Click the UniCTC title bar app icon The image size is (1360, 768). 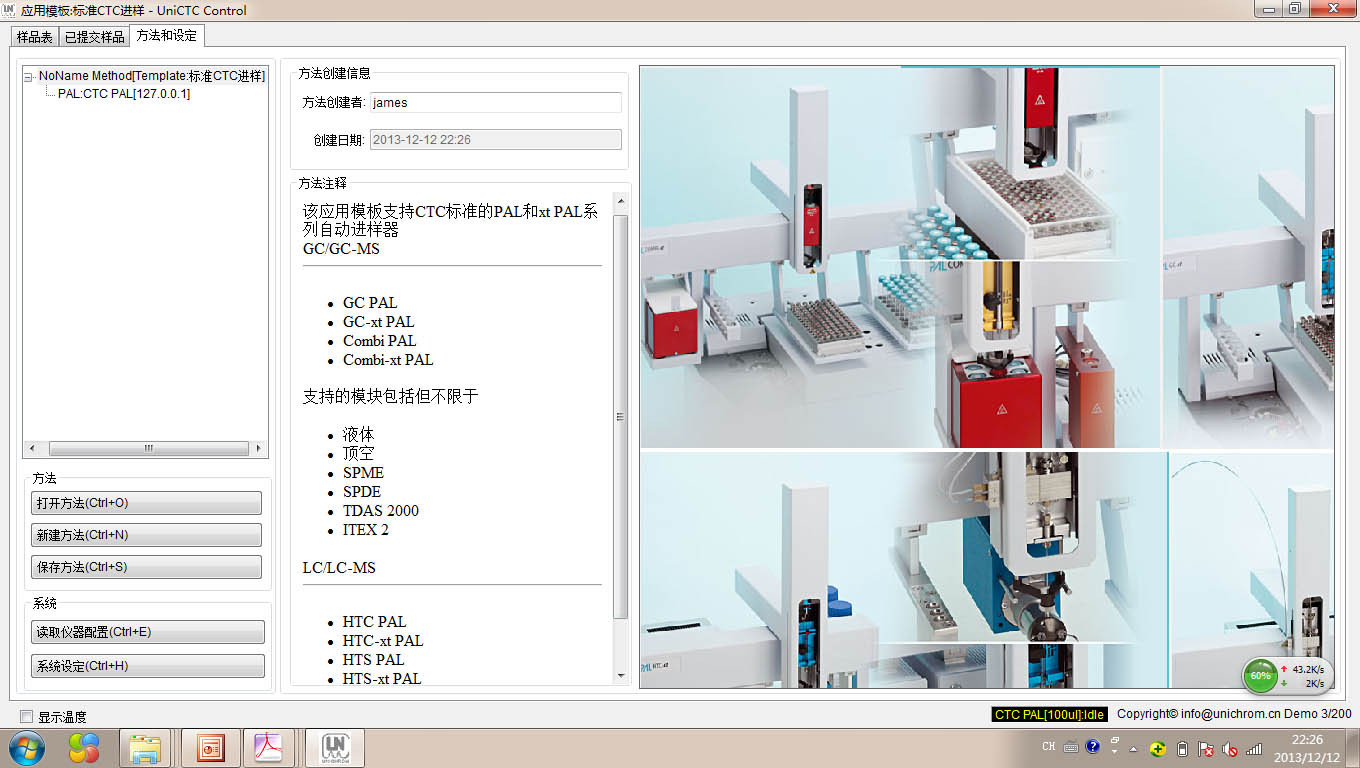pos(9,10)
